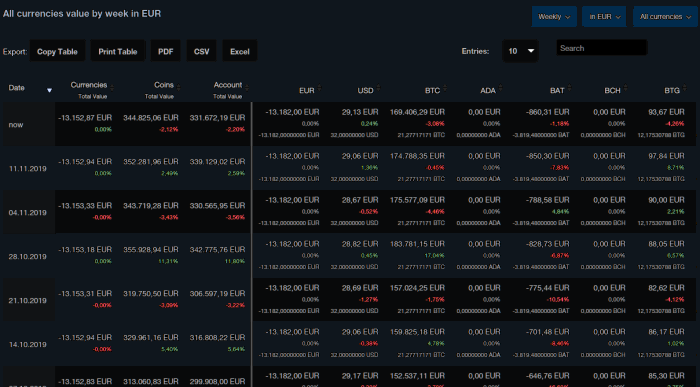The width and height of the screenshot is (700, 387).
Task: Click coins value 319.750,50 EUR
Action: [x=151, y=293]
